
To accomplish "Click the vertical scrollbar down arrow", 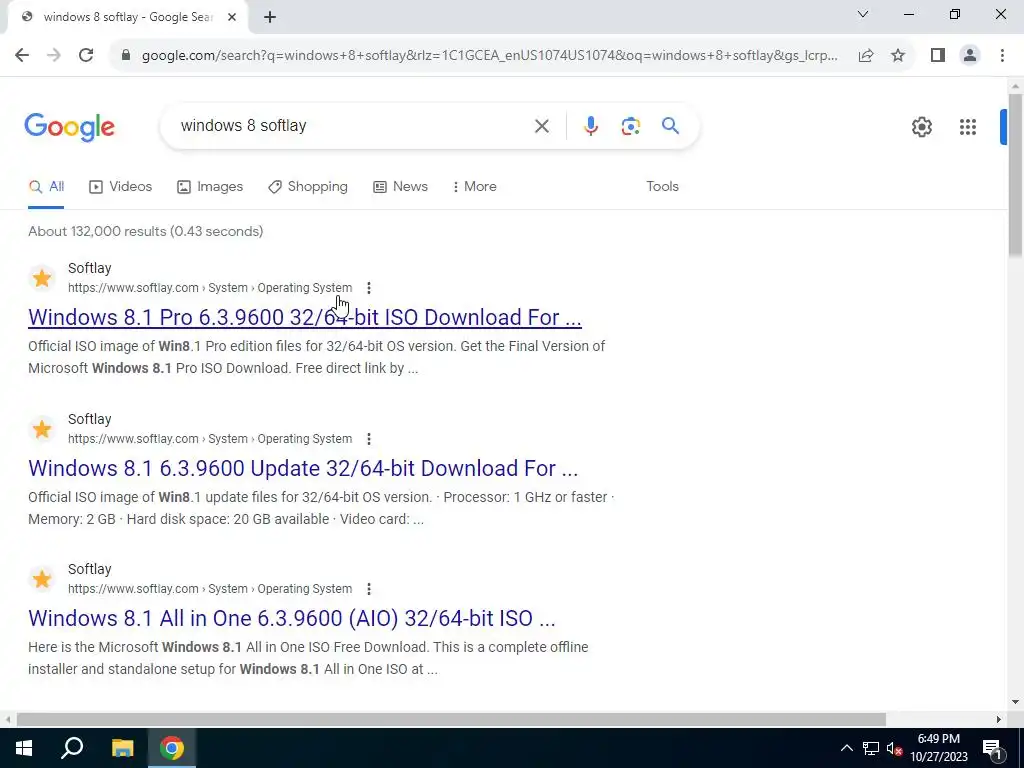I will coord(1015,702).
